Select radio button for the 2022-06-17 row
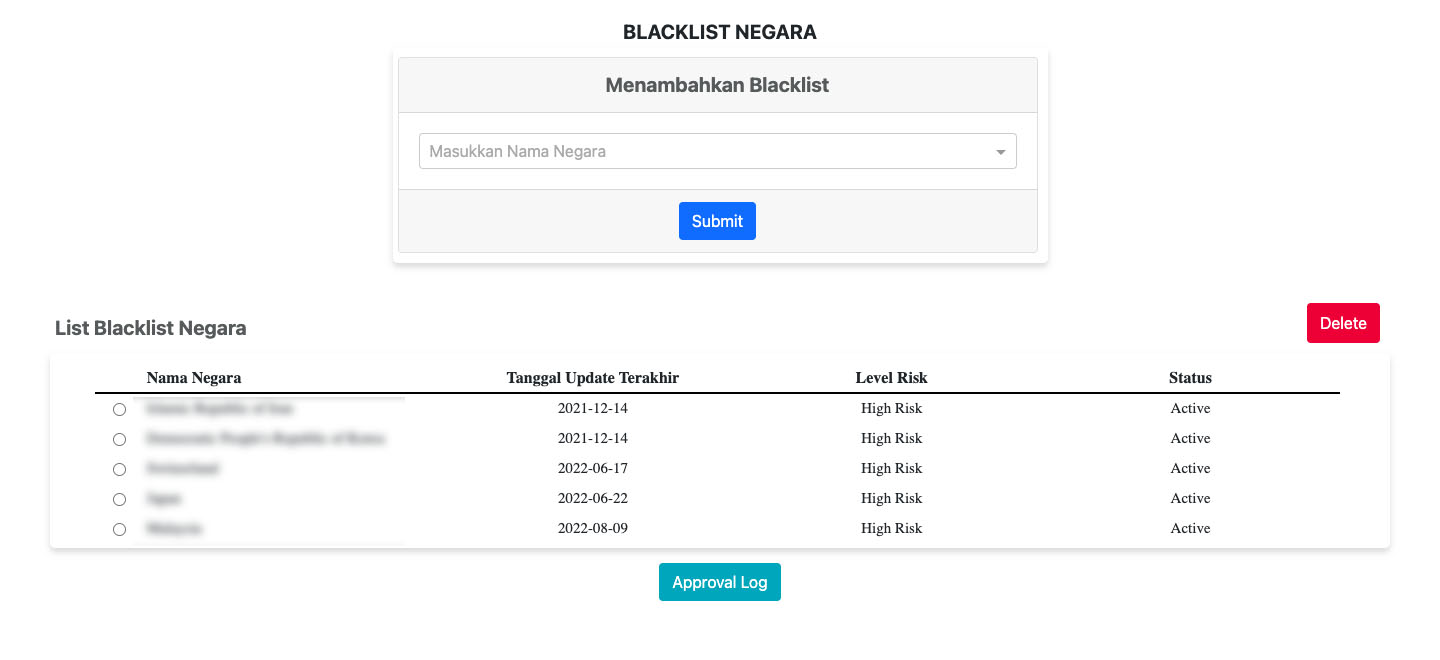This screenshot has width=1440, height=660. (x=119, y=469)
